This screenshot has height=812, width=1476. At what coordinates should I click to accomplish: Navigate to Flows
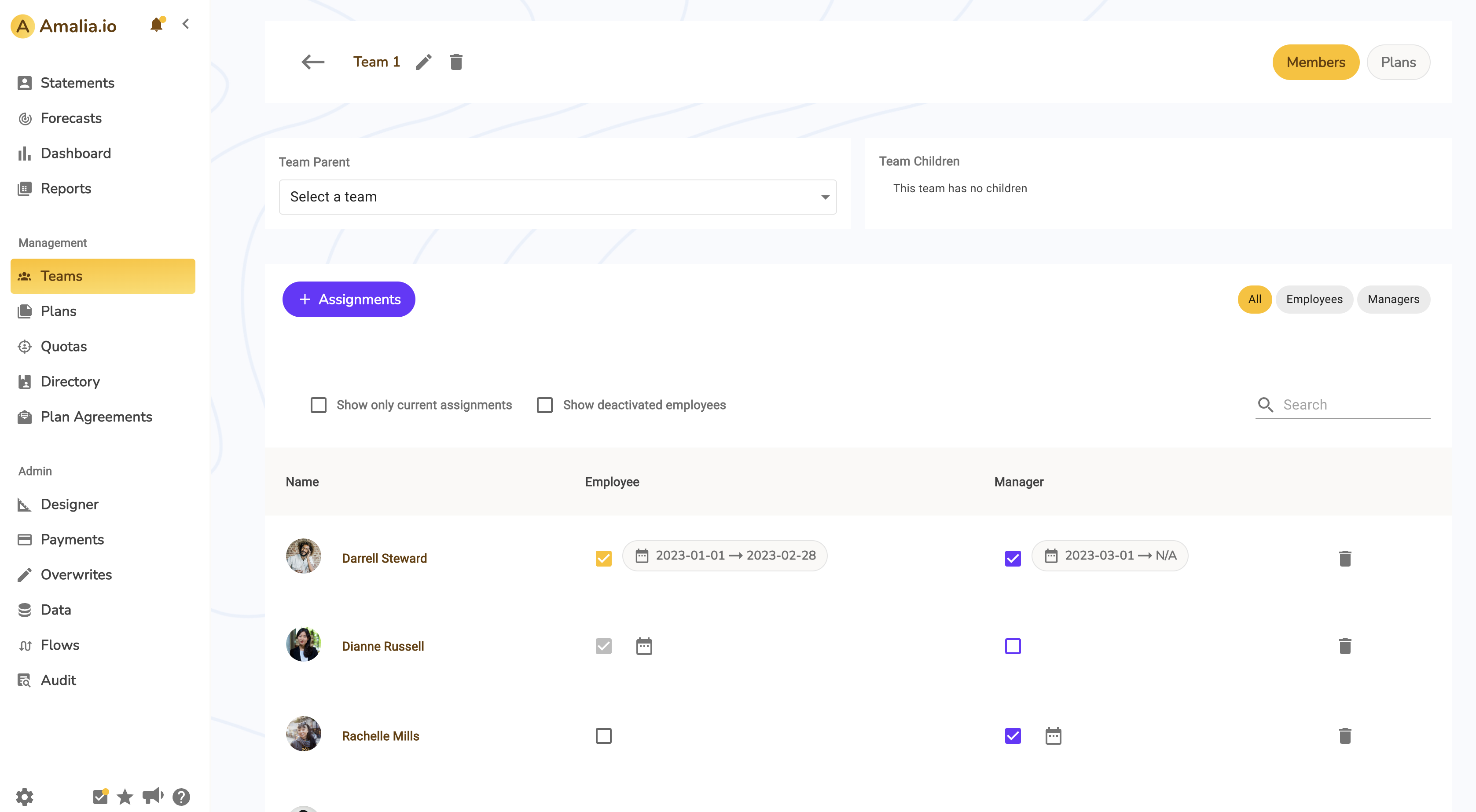(x=103, y=645)
